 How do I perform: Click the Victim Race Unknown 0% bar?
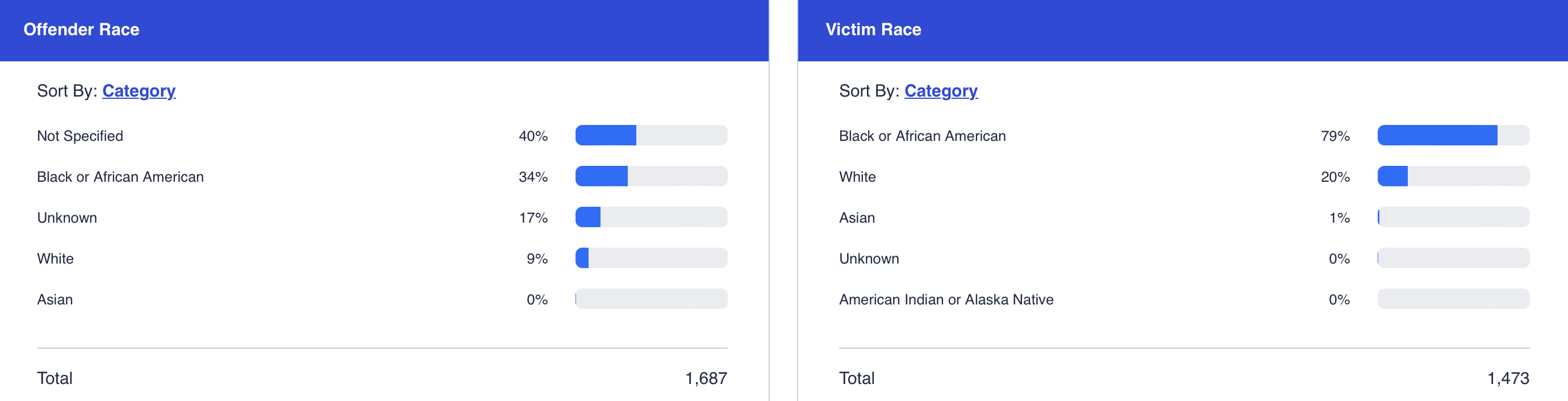tap(1453, 258)
